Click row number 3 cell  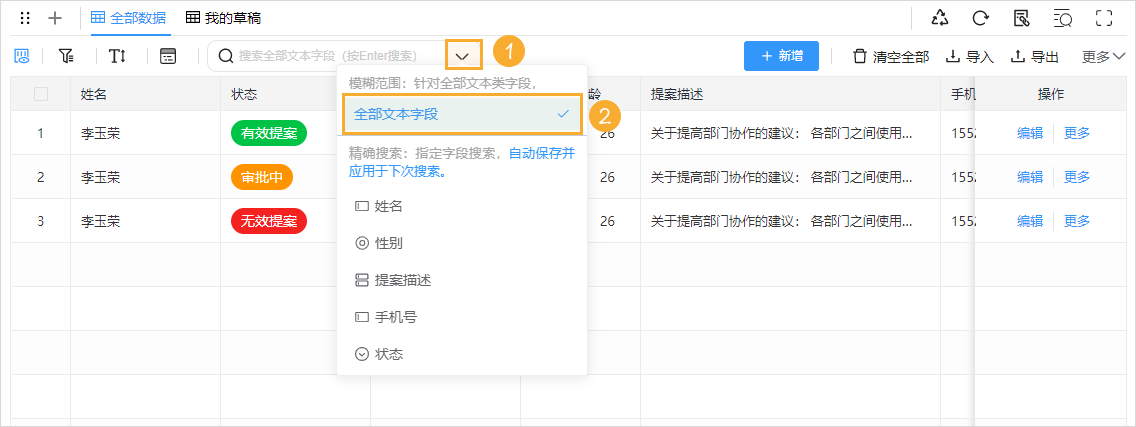point(41,221)
